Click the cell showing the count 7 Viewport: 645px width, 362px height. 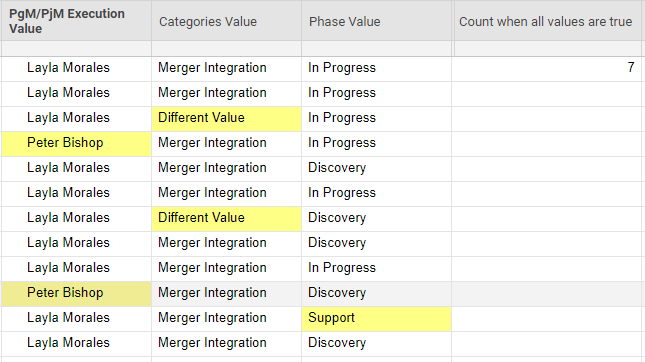click(546, 67)
